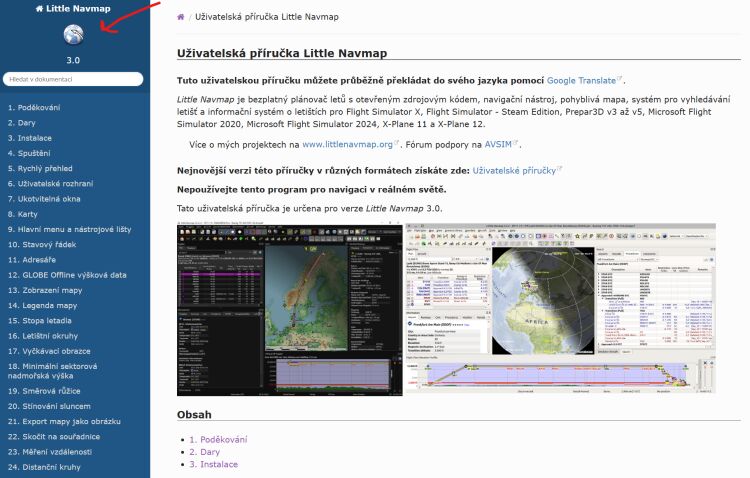Select 20. Stínování sluncem in sidebar
Screen dimensions: 750x478
(x=49, y=406)
